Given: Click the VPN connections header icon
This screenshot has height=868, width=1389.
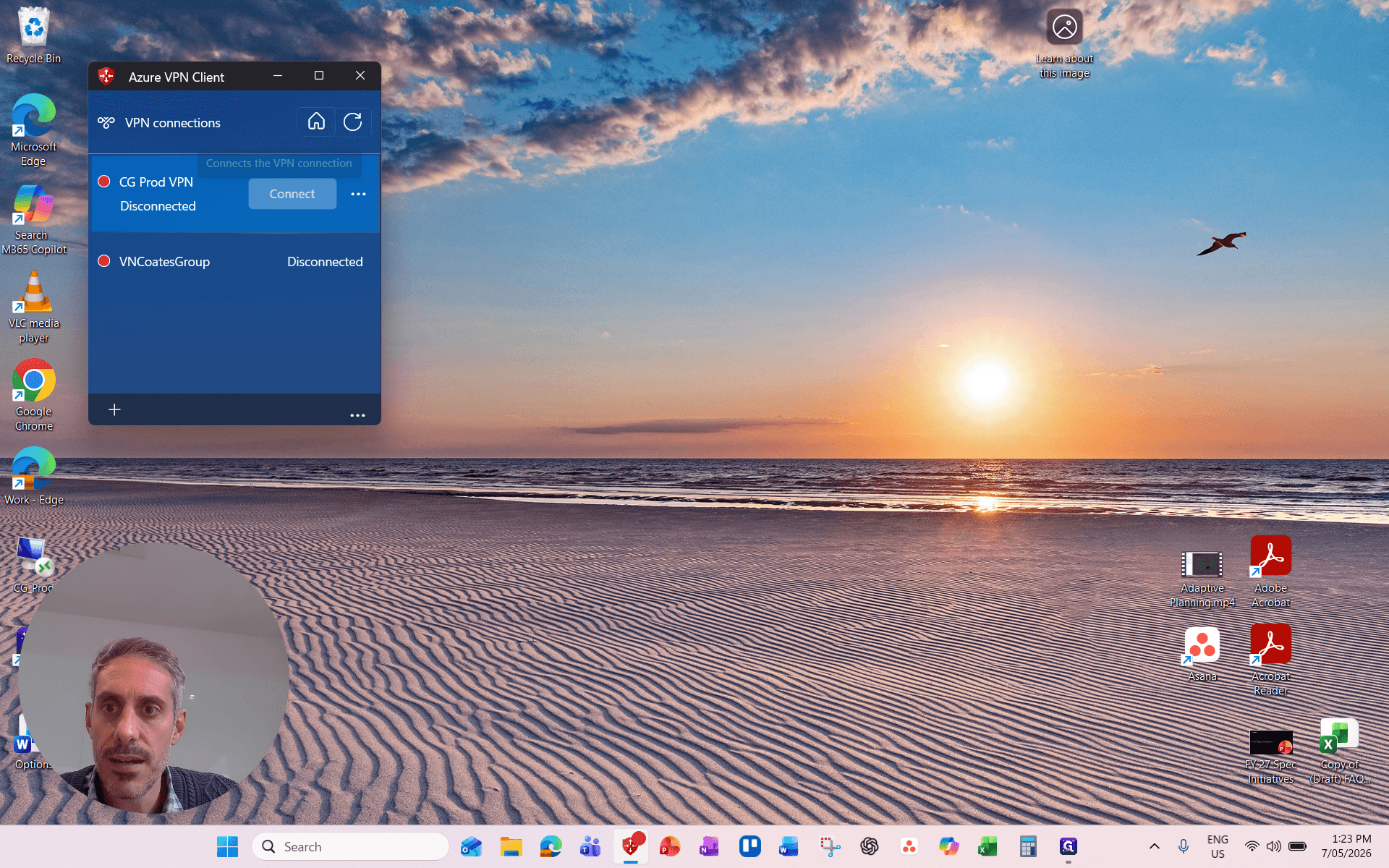Looking at the screenshot, I should tap(106, 123).
